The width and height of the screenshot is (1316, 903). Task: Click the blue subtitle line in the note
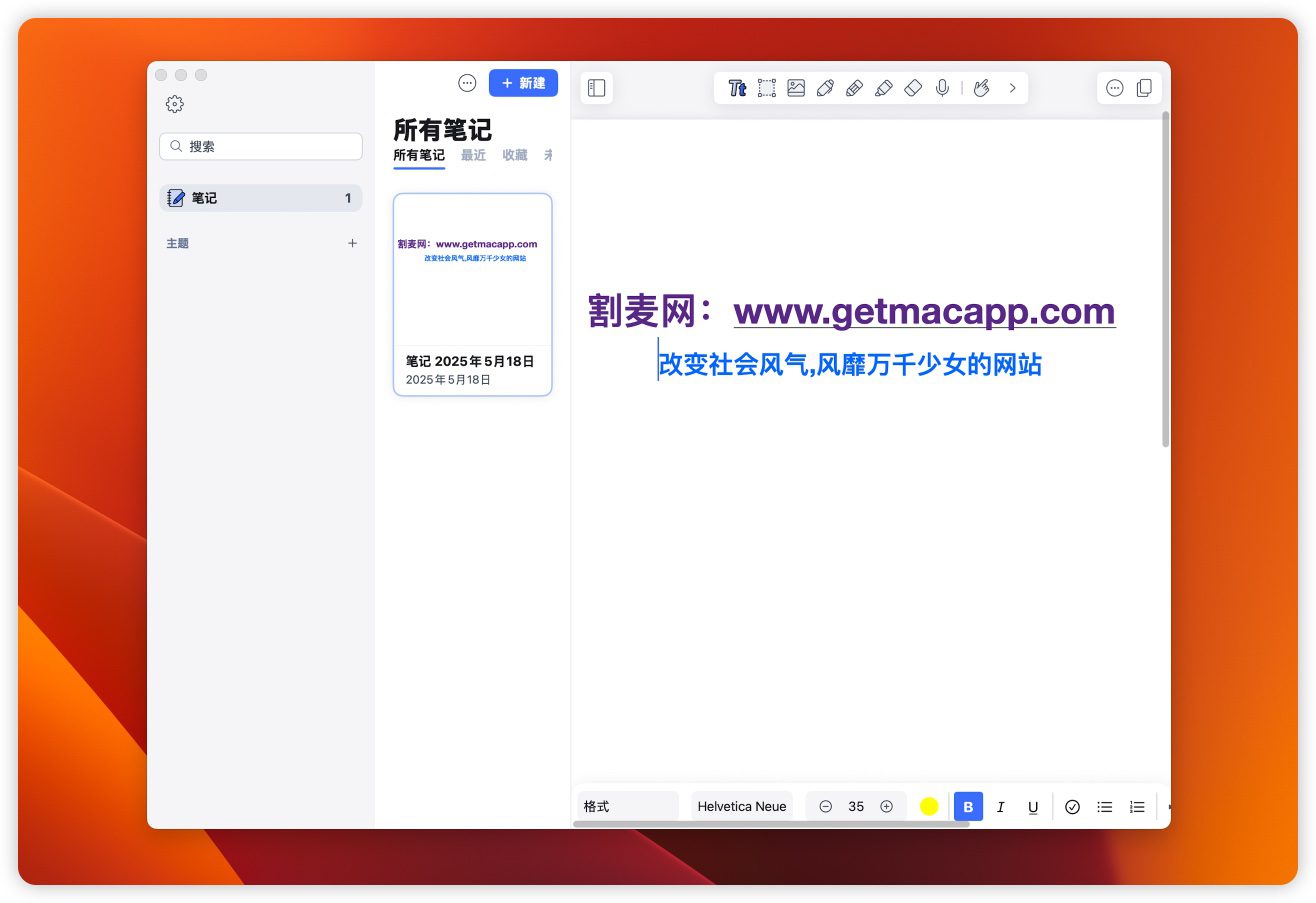(850, 365)
